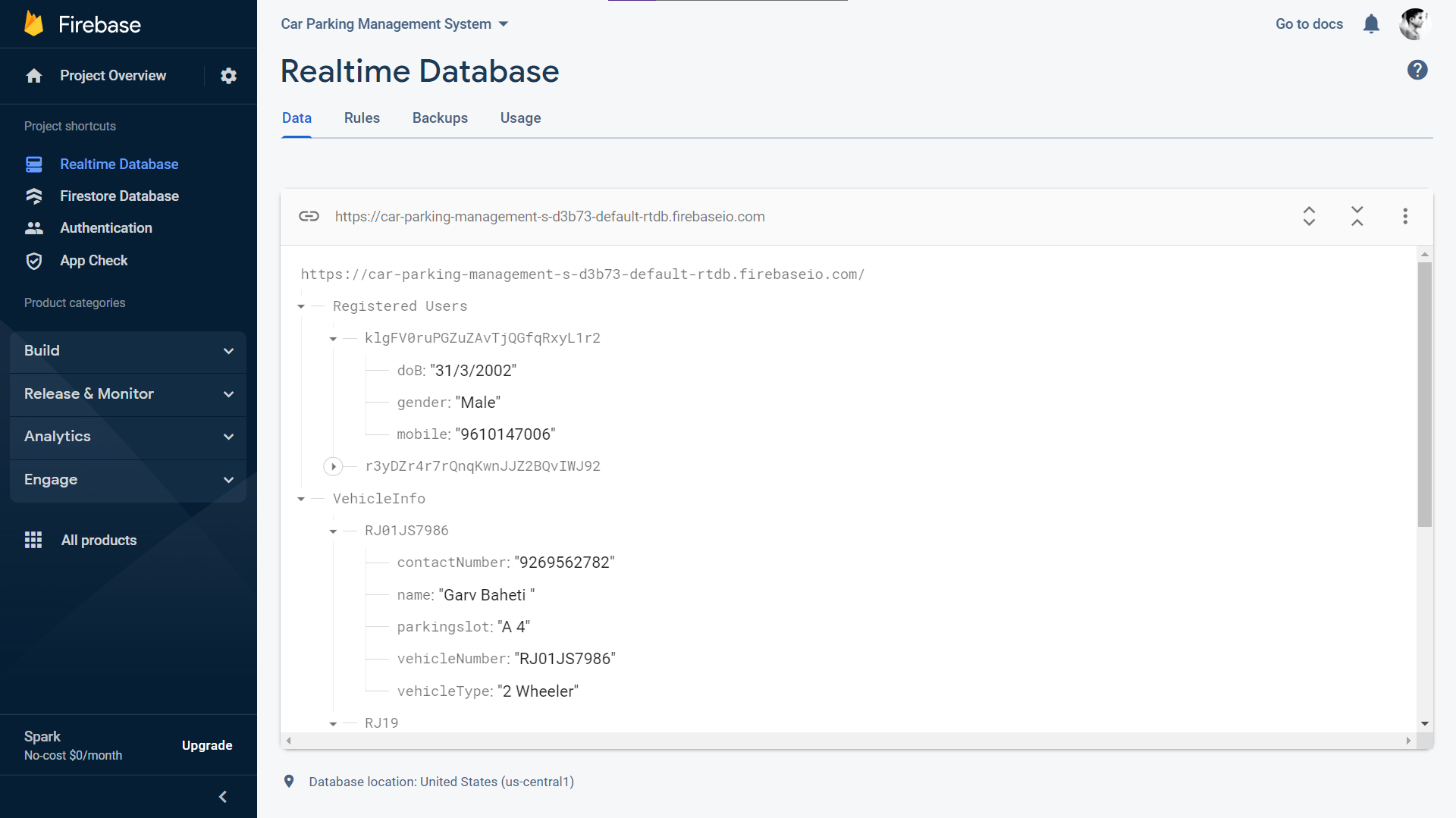The image size is (1456, 818).
Task: Collapse the klgFV0ruPGZuZAvTjQGfqRxyL1r2 node
Action: click(333, 339)
